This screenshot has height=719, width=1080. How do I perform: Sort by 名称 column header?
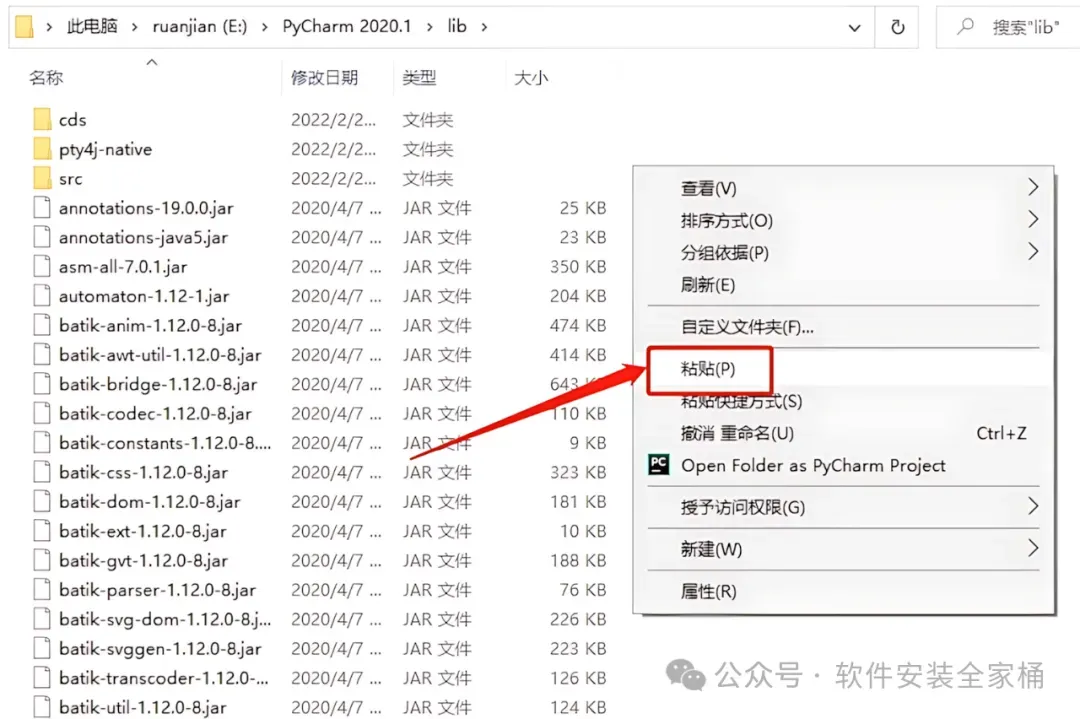pyautogui.click(x=46, y=77)
